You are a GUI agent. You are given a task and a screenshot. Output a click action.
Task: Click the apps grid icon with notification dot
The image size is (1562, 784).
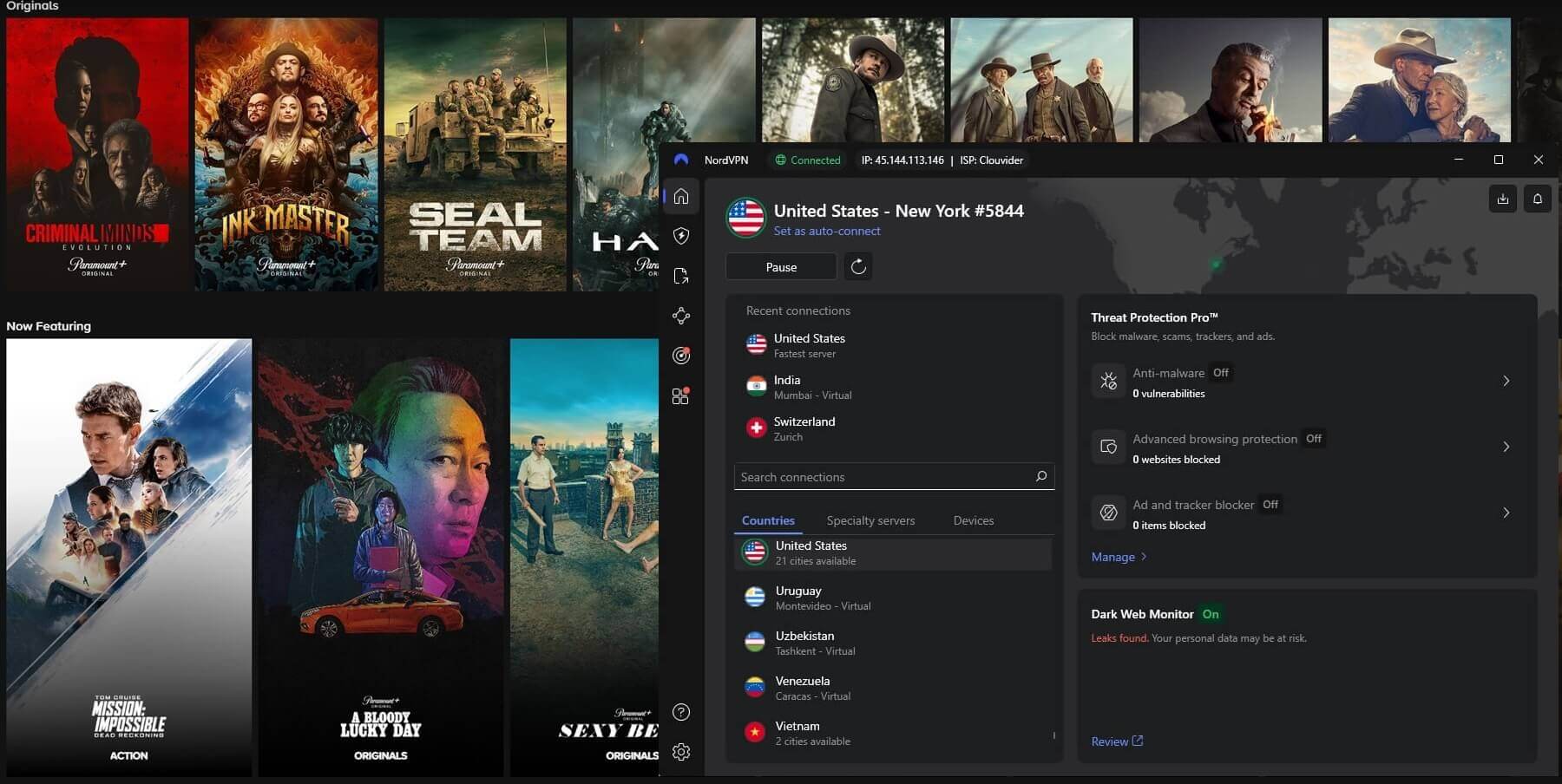coord(681,395)
